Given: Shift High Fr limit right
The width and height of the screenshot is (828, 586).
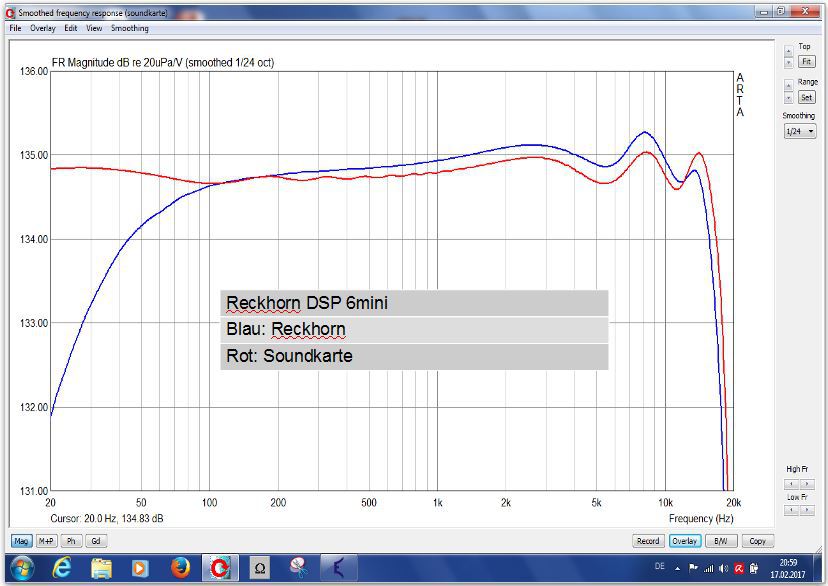Looking at the screenshot, I should (806, 484).
